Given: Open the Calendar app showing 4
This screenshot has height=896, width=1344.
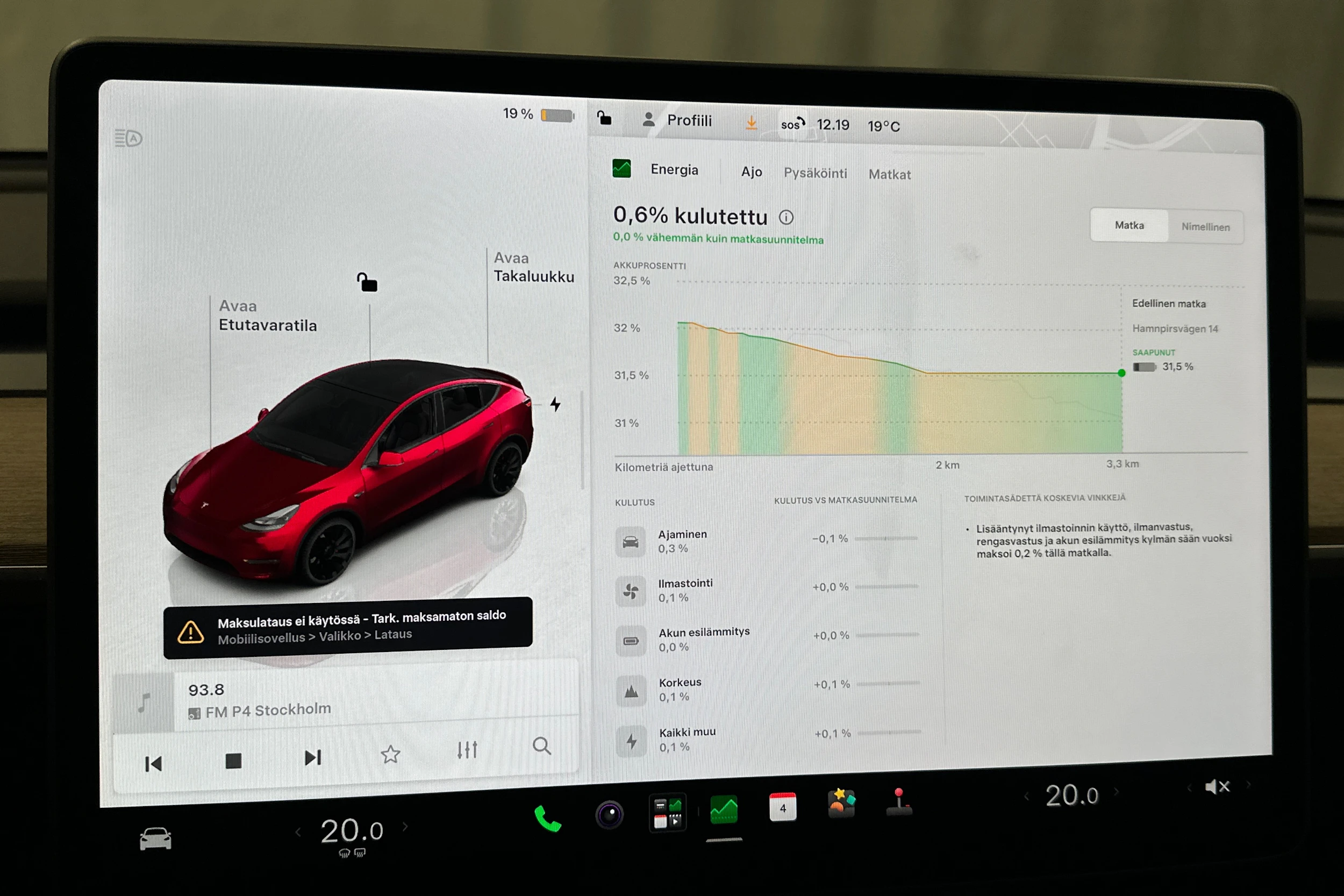Looking at the screenshot, I should tap(783, 807).
